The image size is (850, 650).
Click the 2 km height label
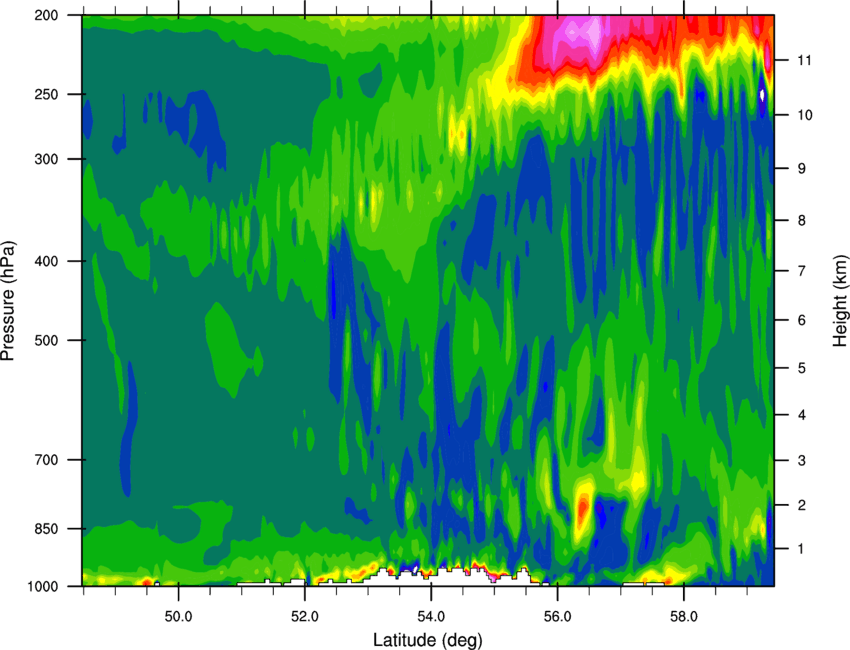[x=801, y=505]
